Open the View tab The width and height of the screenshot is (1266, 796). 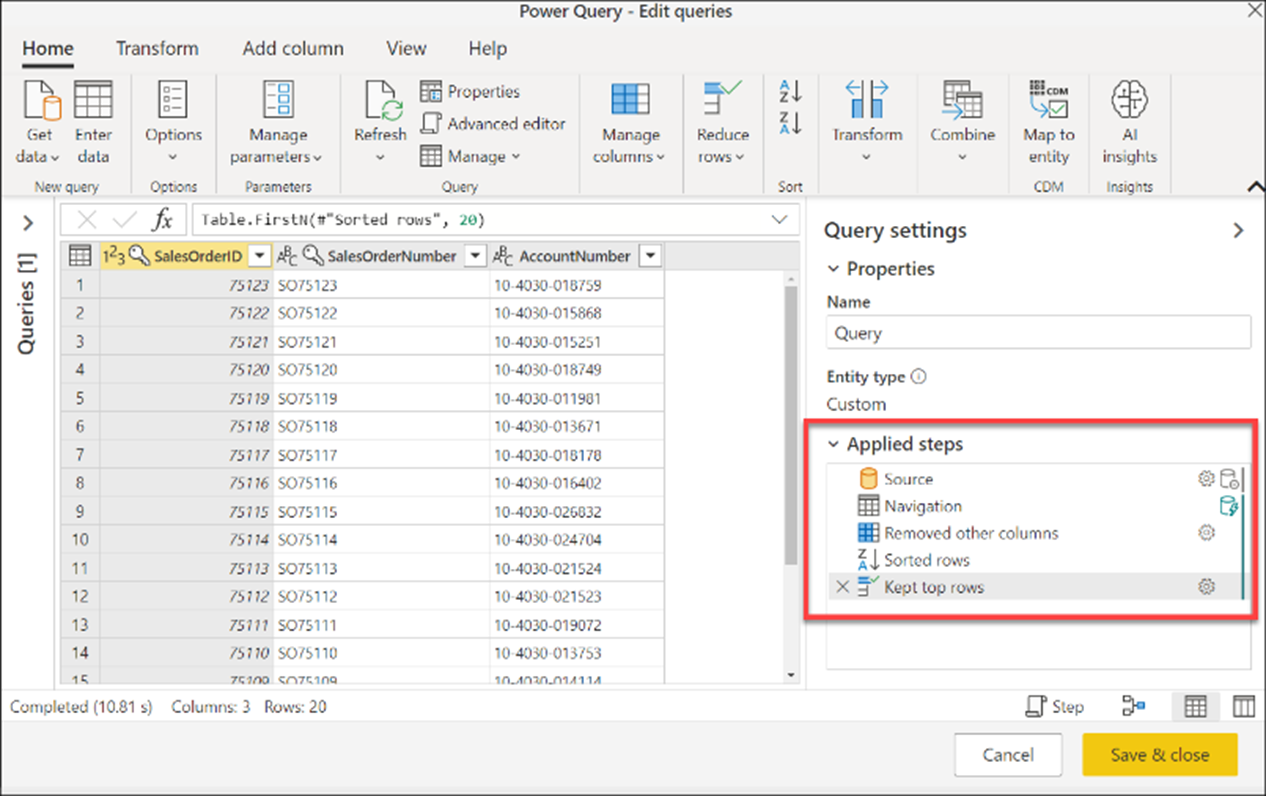pos(406,48)
